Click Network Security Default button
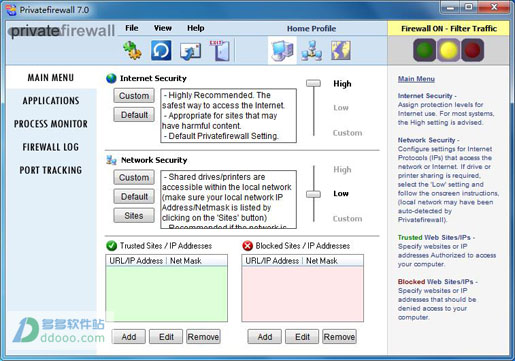Screen dimensions: 515x361 [134, 196]
